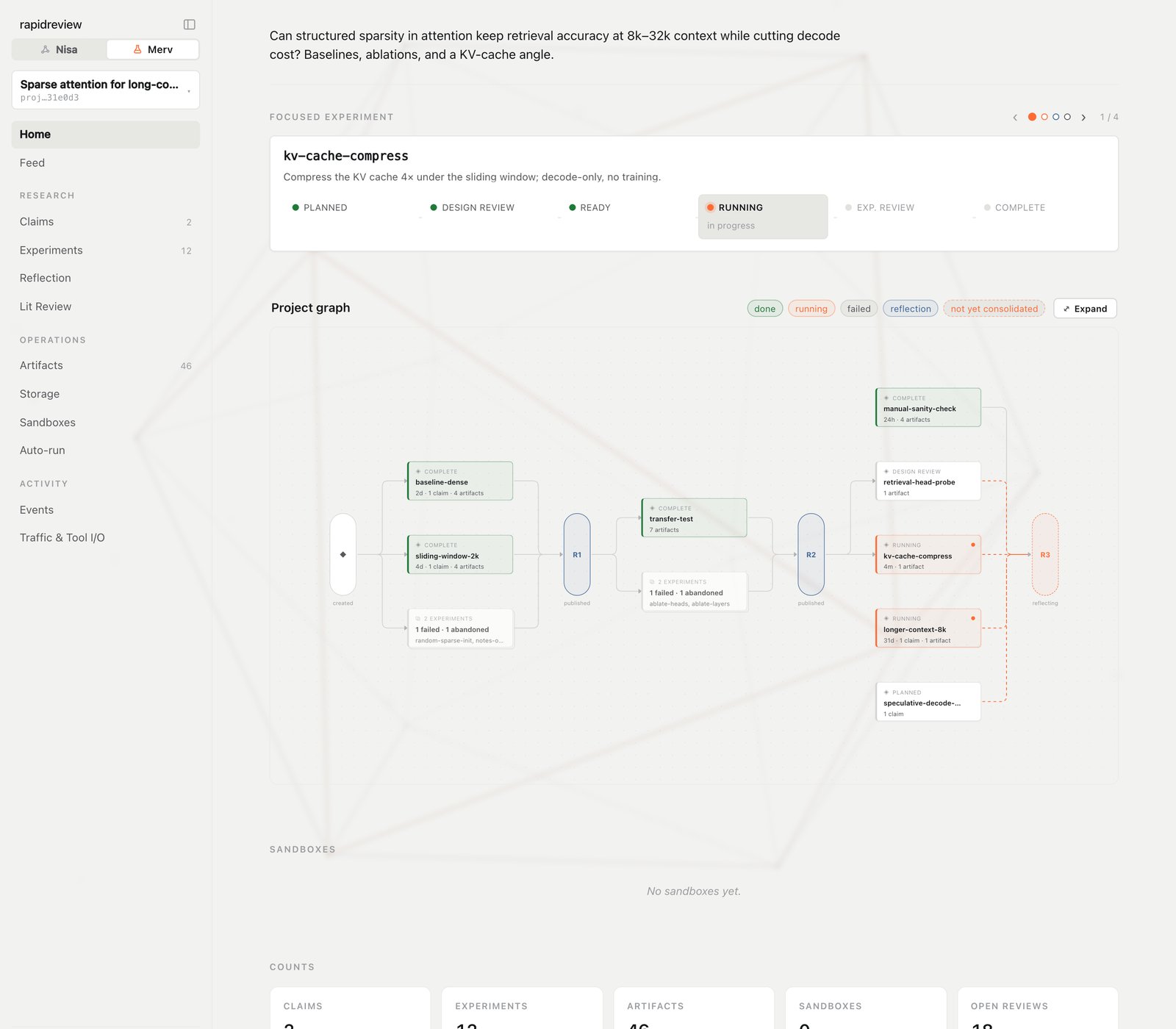Open the CLAIMS count card
This screenshot has width=1176, height=1029.
350,1008
